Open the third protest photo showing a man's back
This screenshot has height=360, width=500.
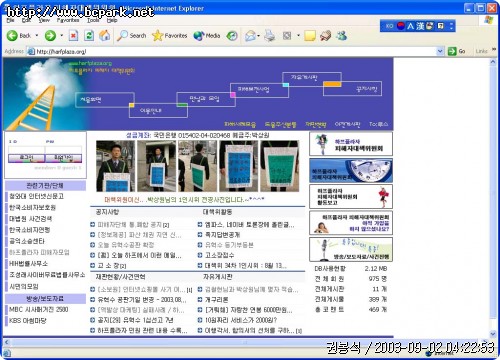[197, 166]
